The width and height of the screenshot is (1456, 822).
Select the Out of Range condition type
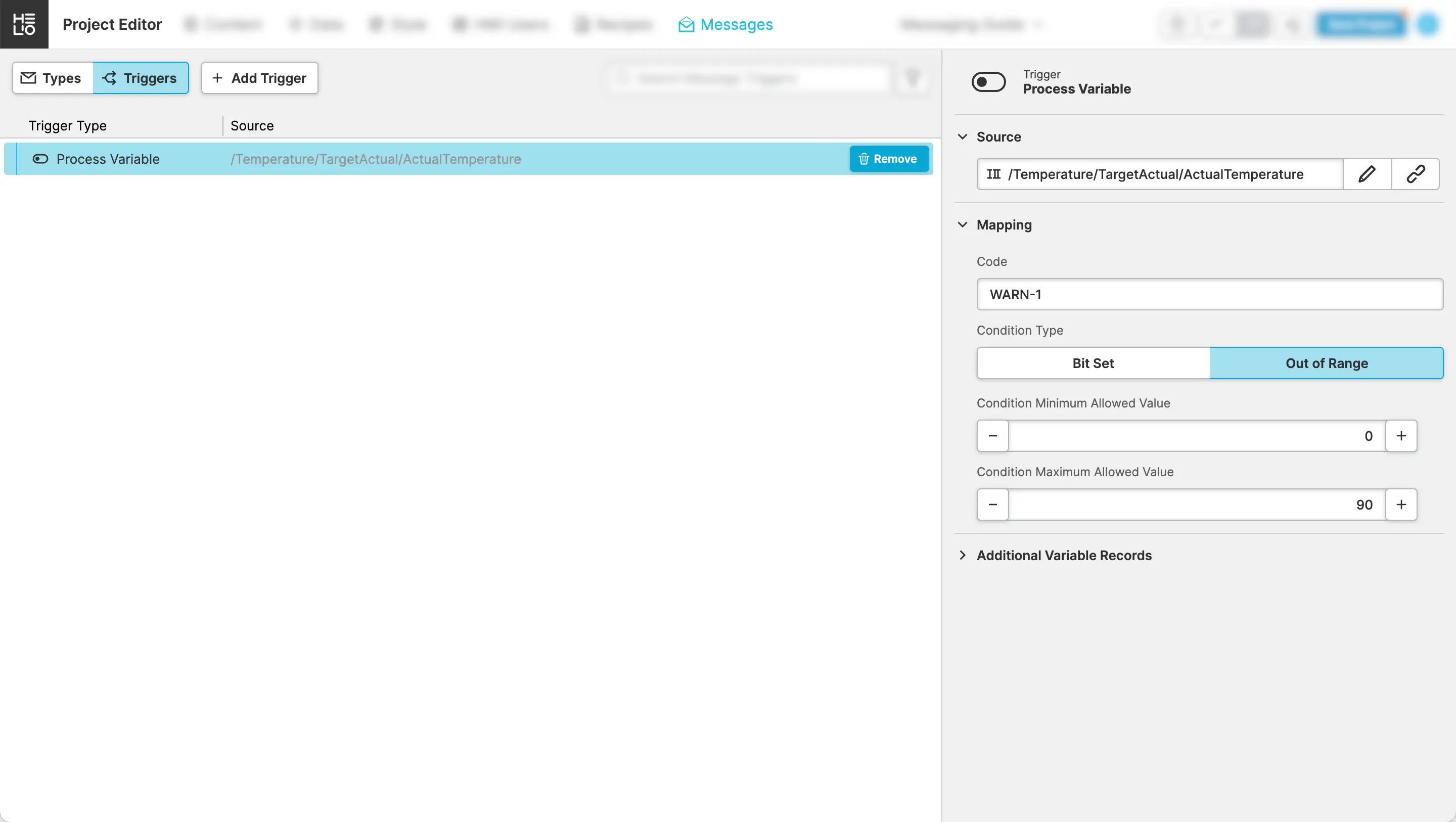(1326, 363)
